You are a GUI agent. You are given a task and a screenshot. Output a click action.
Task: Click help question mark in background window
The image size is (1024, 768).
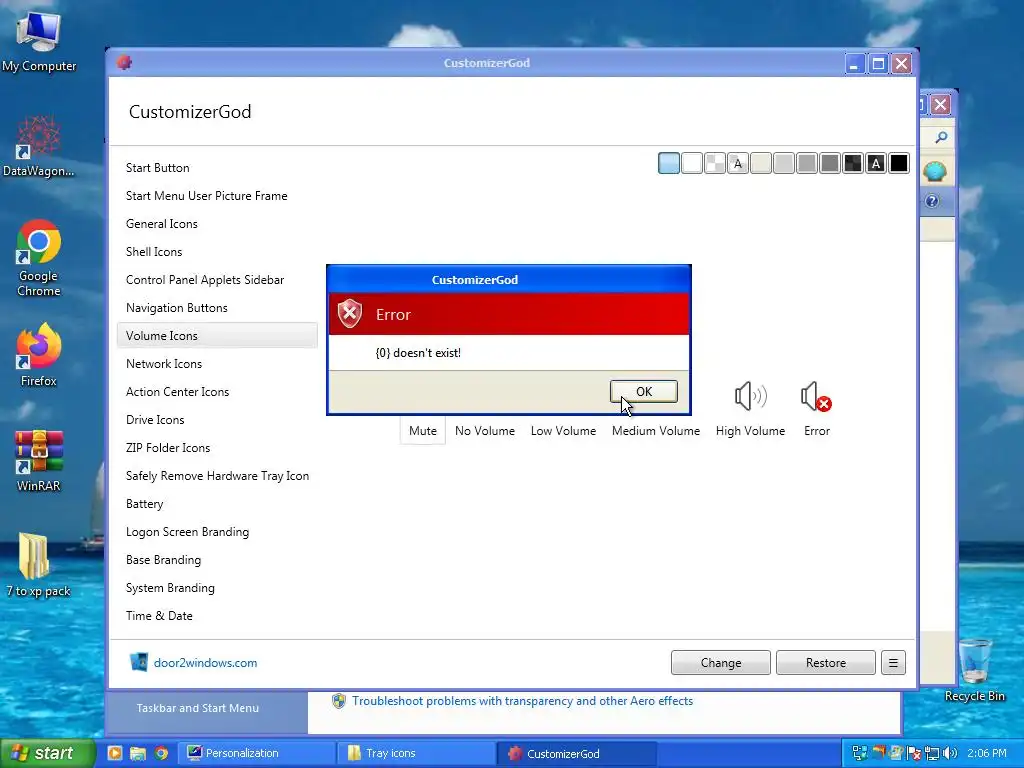point(932,201)
